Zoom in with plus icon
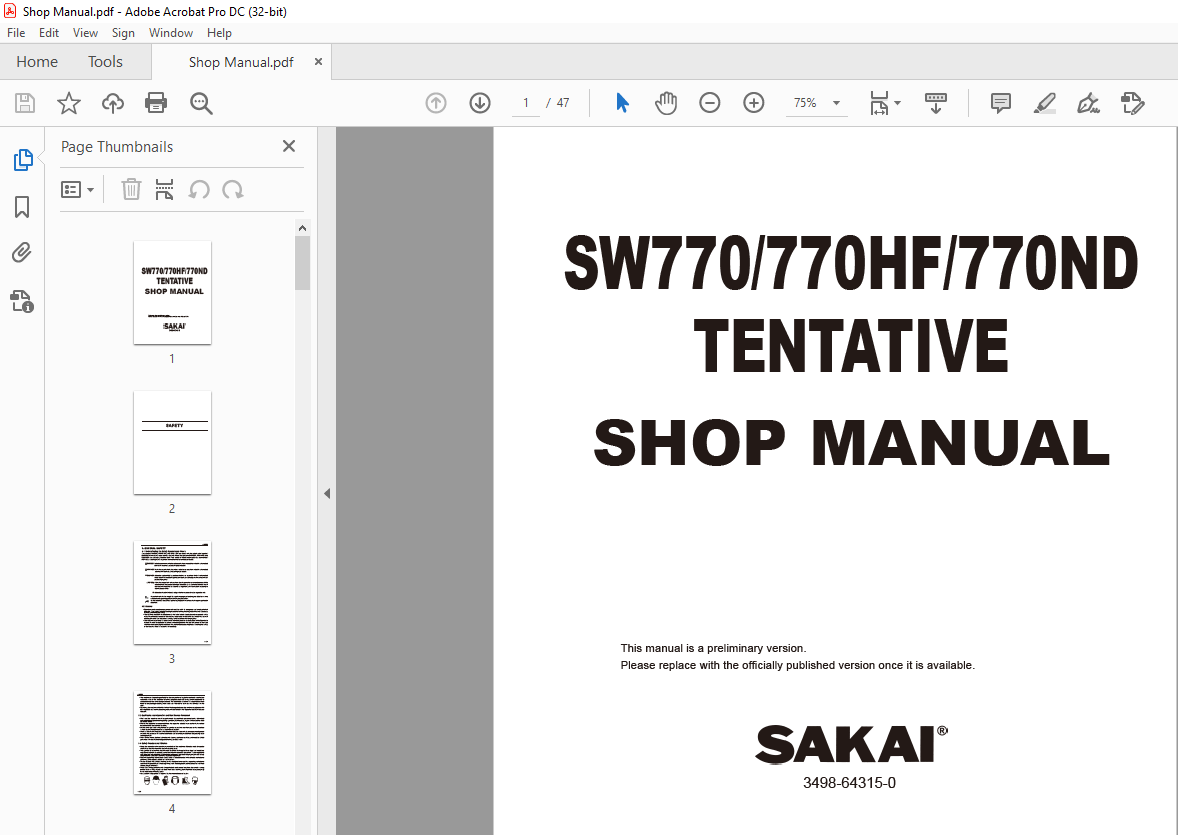Viewport: 1178px width, 835px height. [754, 103]
